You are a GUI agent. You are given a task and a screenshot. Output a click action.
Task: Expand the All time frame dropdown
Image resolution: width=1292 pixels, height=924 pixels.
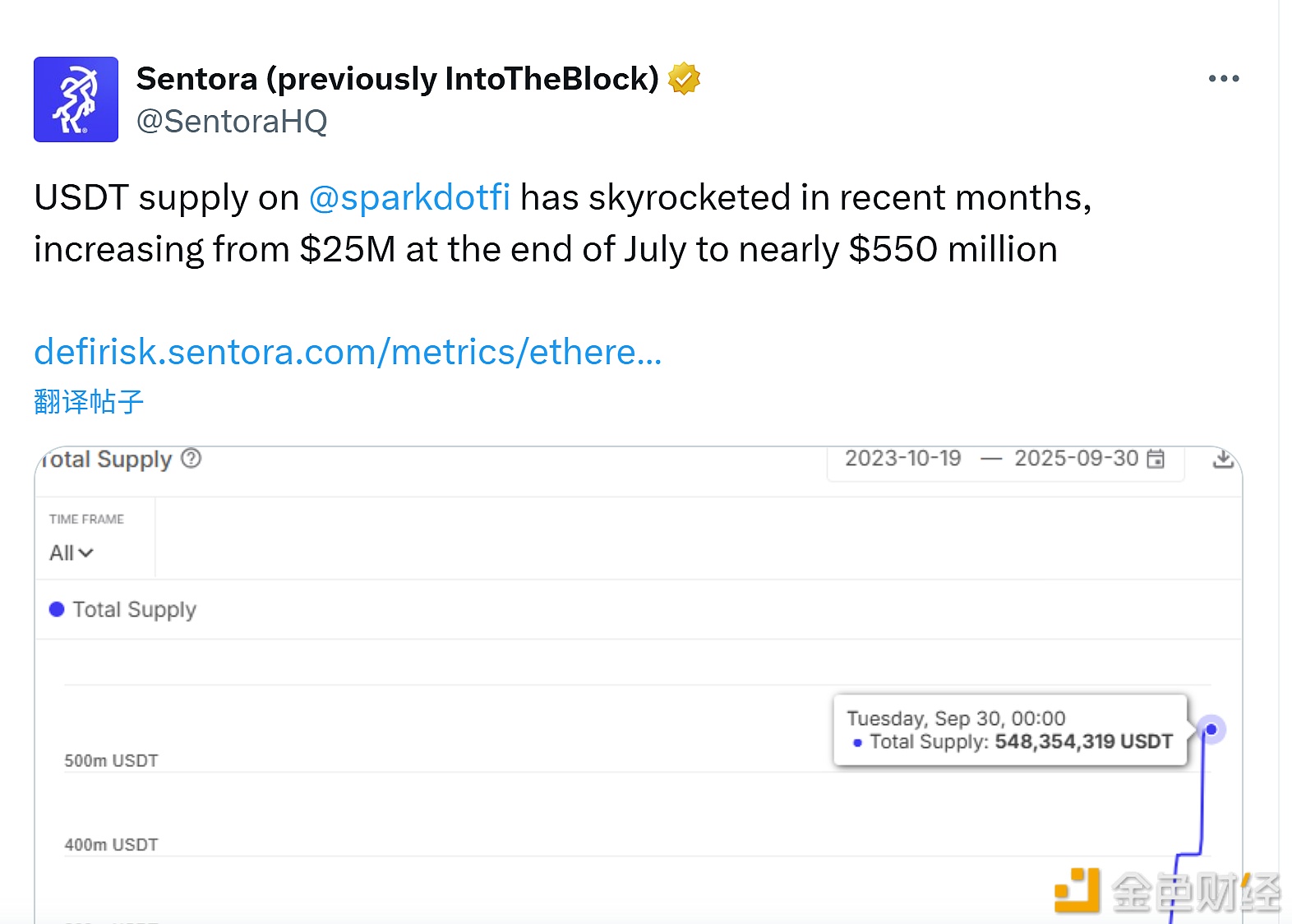coord(72,553)
